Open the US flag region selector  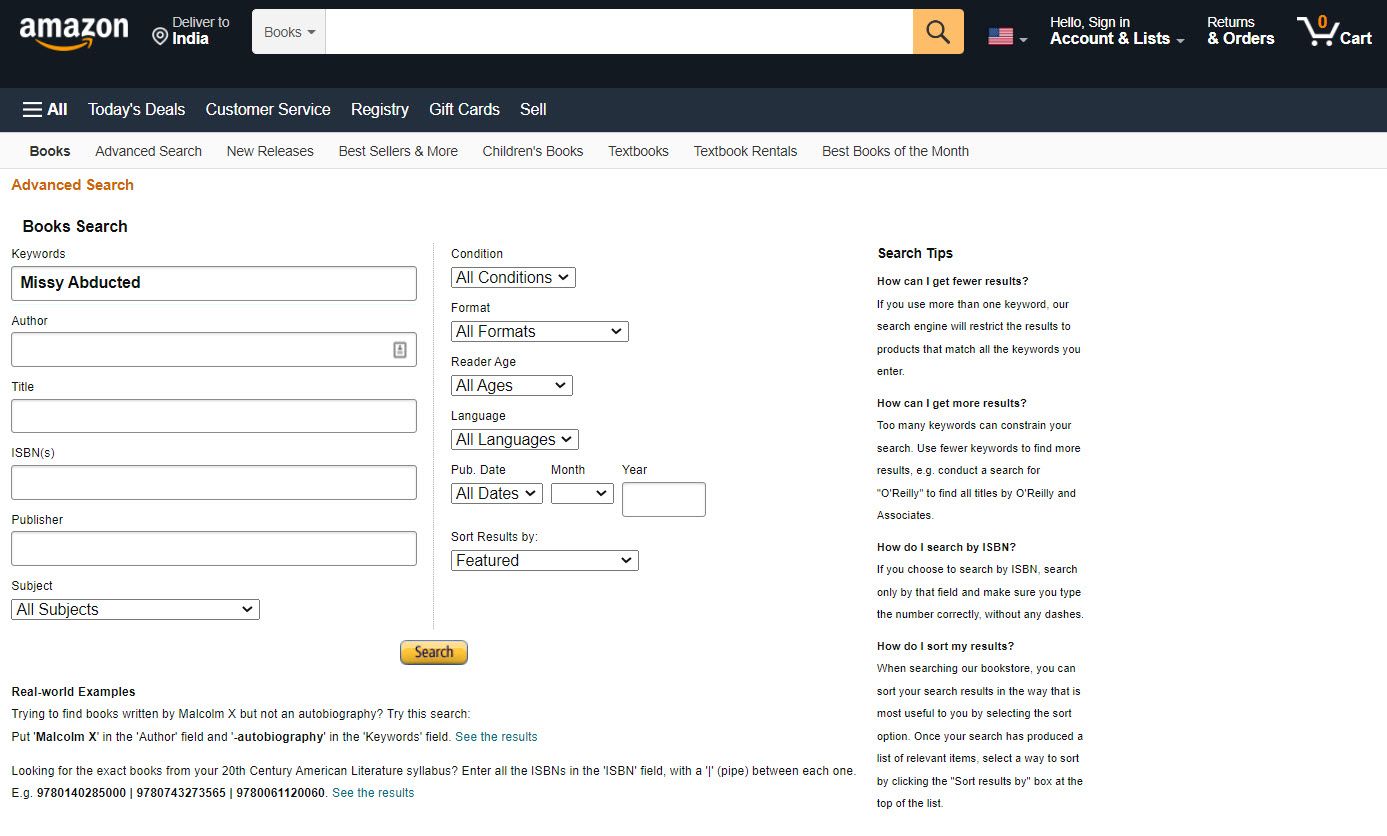(1005, 34)
